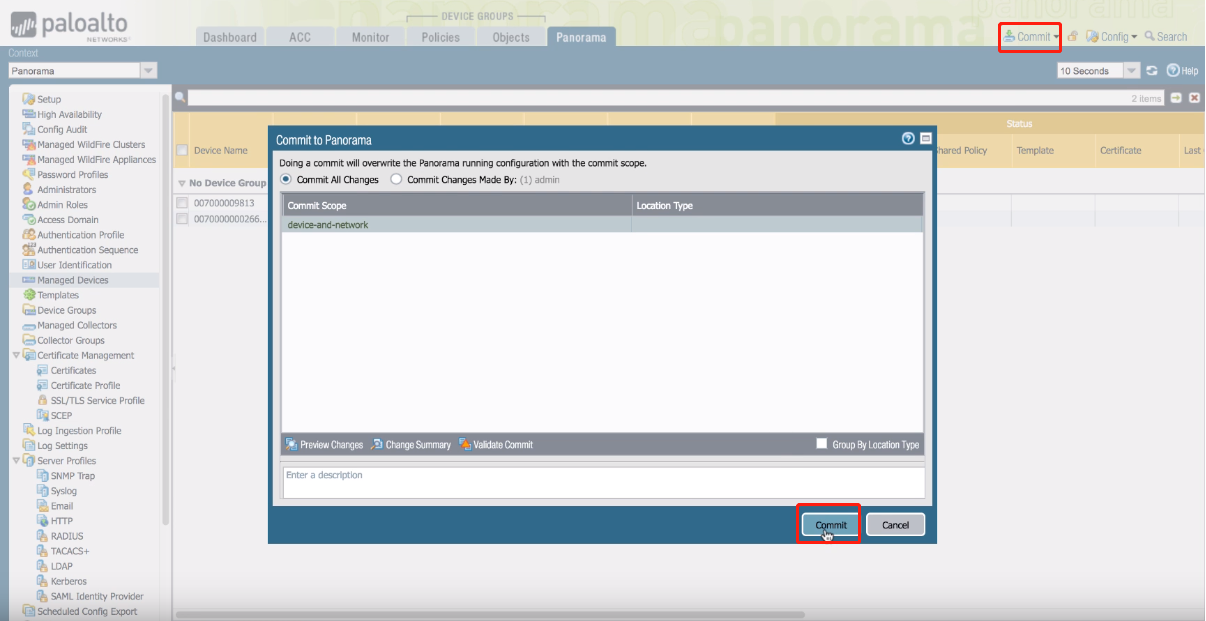
Task: Select Commit Changes Made By option
Action: click(397, 180)
